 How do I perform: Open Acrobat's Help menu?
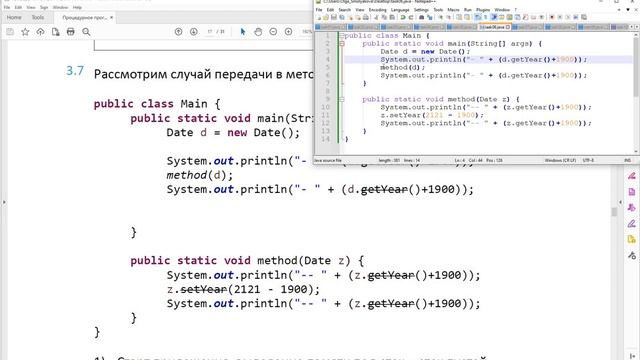(x=77, y=7)
